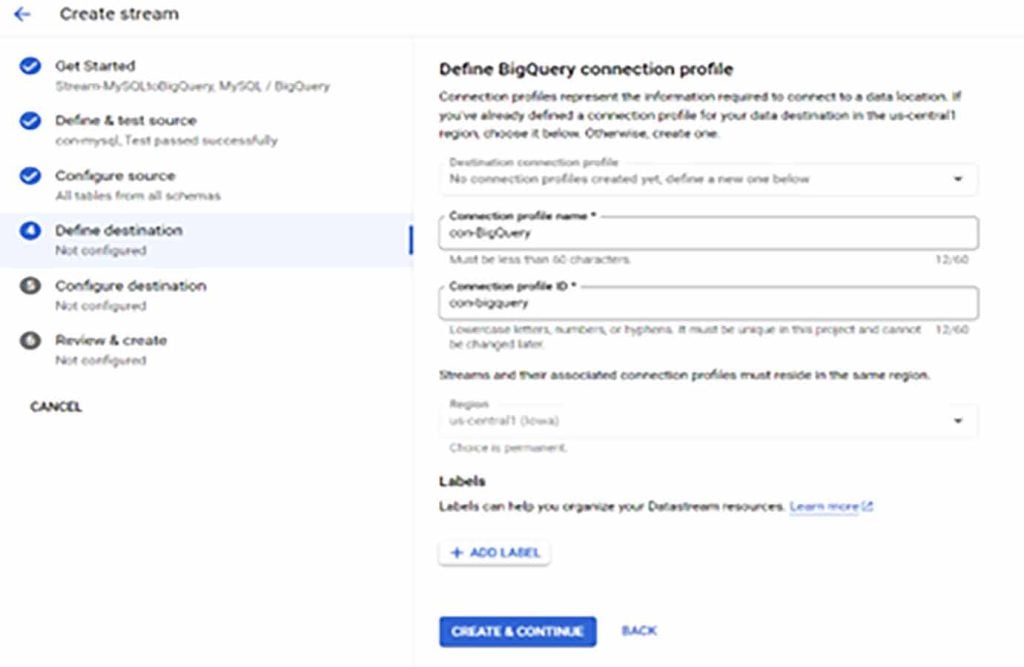This screenshot has height=667, width=1024.
Task: Focus the Connection profile ID field
Action: (x=708, y=303)
